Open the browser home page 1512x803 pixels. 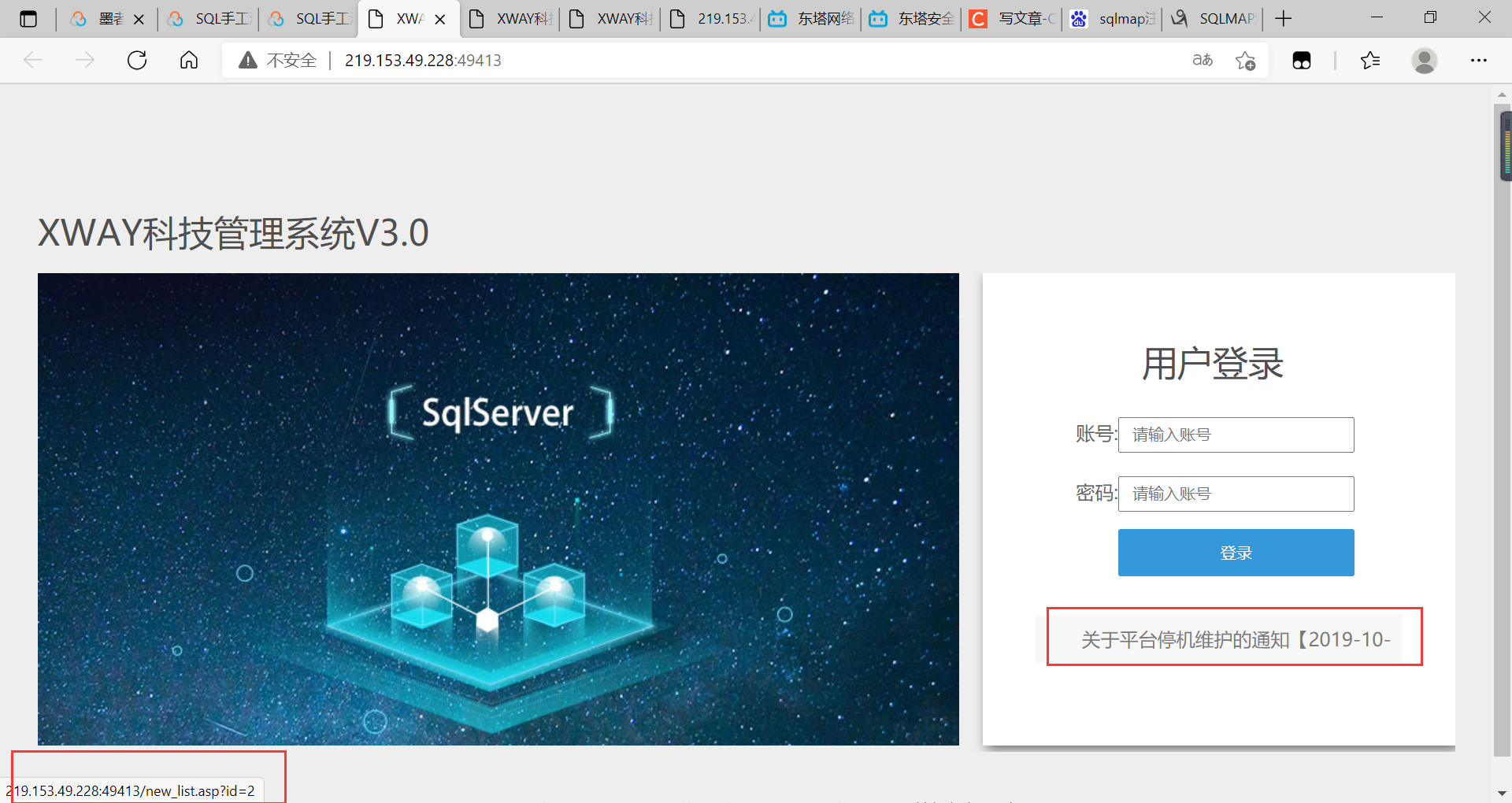click(x=188, y=60)
